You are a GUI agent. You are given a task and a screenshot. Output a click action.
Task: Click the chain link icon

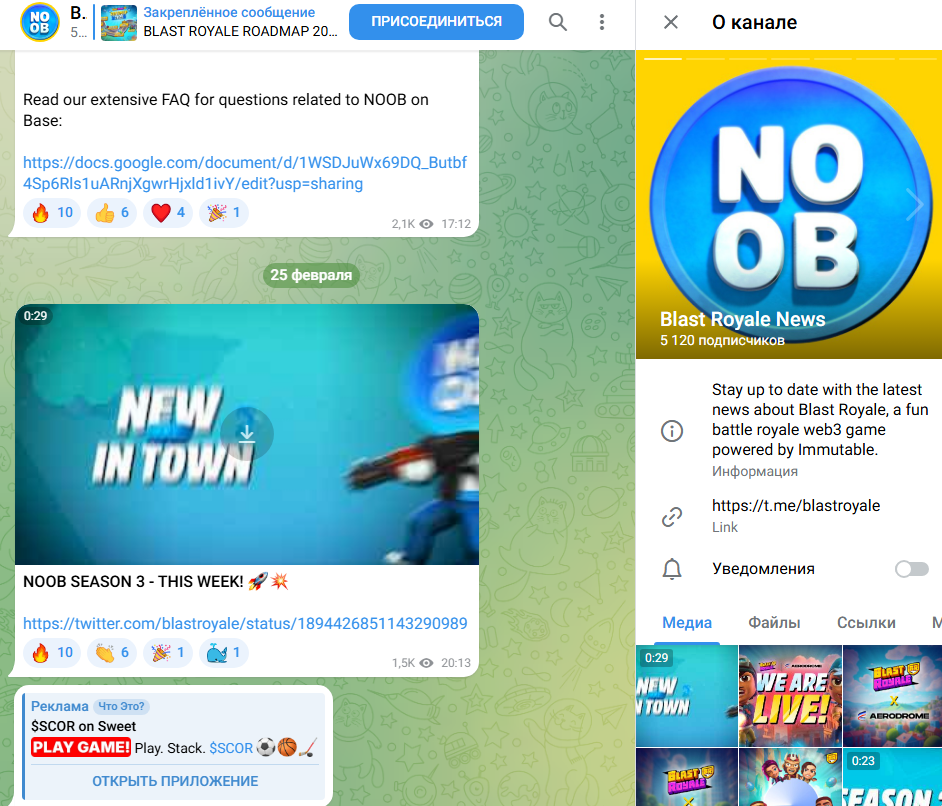[672, 517]
